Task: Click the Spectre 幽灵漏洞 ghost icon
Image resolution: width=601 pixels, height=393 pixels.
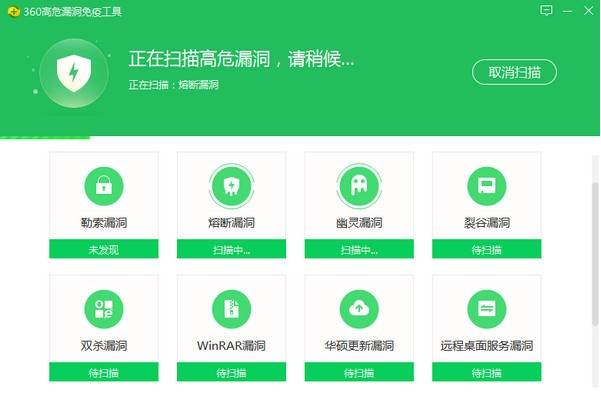Action: click(359, 186)
